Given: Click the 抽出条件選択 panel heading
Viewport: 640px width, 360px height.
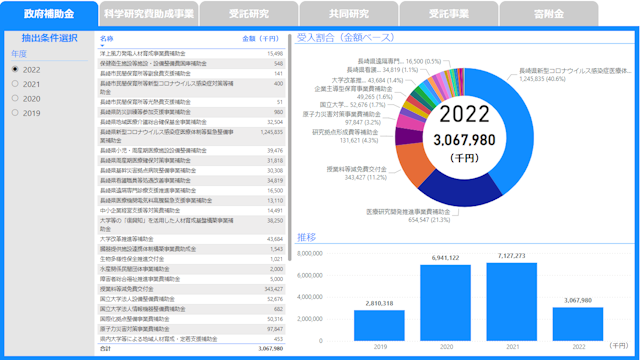Looking at the screenshot, I should (49, 38).
